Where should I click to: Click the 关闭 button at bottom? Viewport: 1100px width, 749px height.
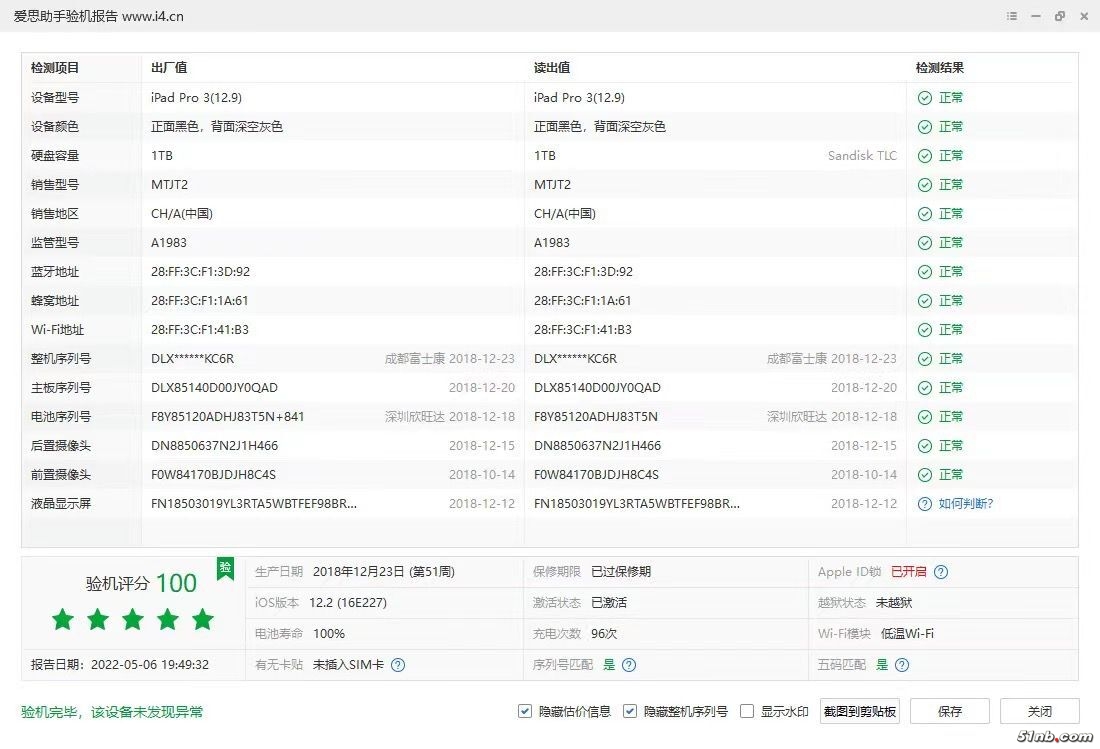tap(1039, 711)
